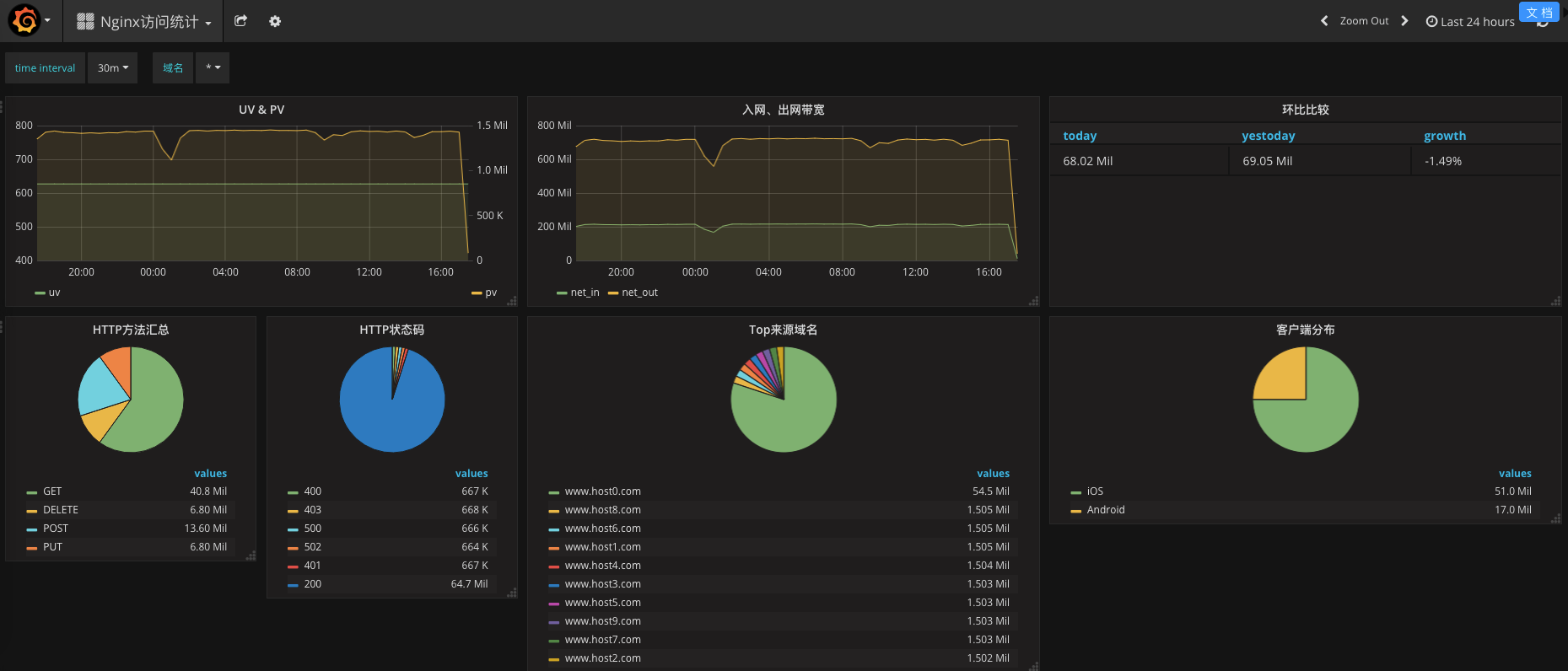Click the 69.05 Mil yestoday cell
The height and width of the screenshot is (671, 1568).
1320,161
